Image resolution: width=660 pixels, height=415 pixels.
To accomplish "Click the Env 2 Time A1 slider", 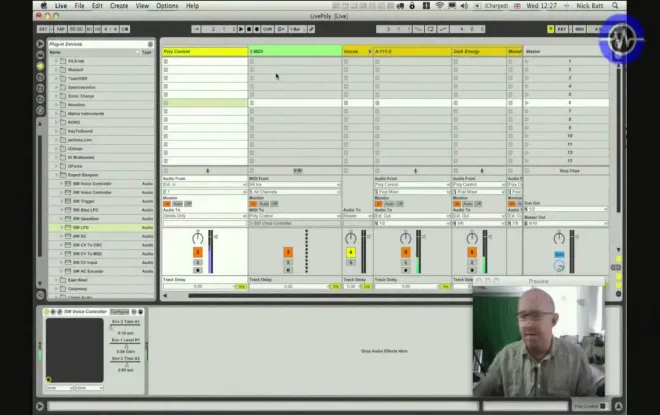I will (125, 326).
